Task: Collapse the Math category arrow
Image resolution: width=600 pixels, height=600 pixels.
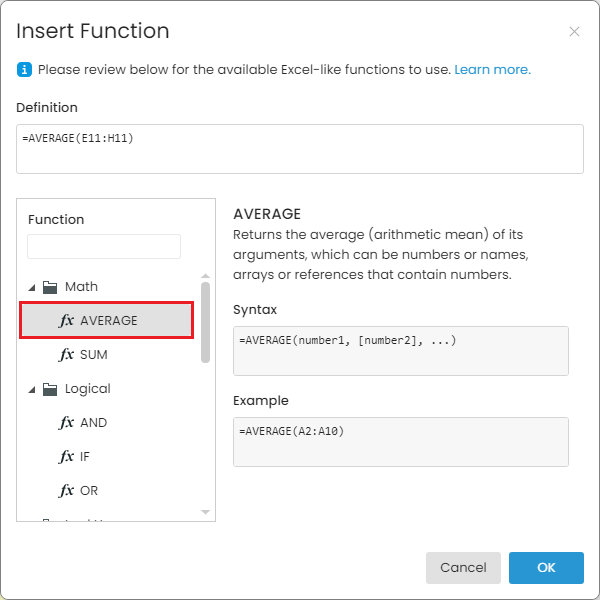Action: point(32,287)
